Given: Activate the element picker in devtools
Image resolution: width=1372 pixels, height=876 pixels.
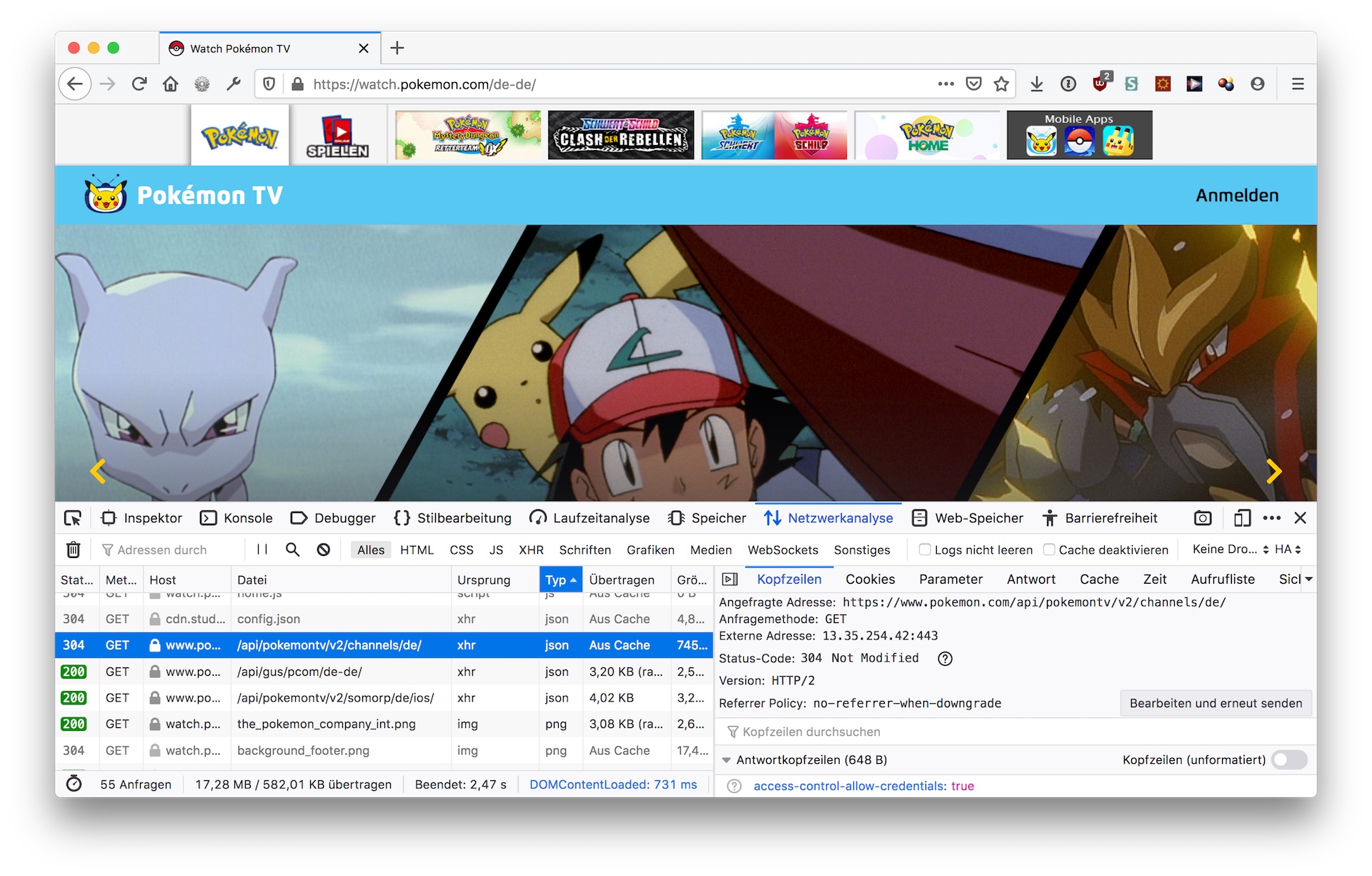Looking at the screenshot, I should [x=73, y=518].
